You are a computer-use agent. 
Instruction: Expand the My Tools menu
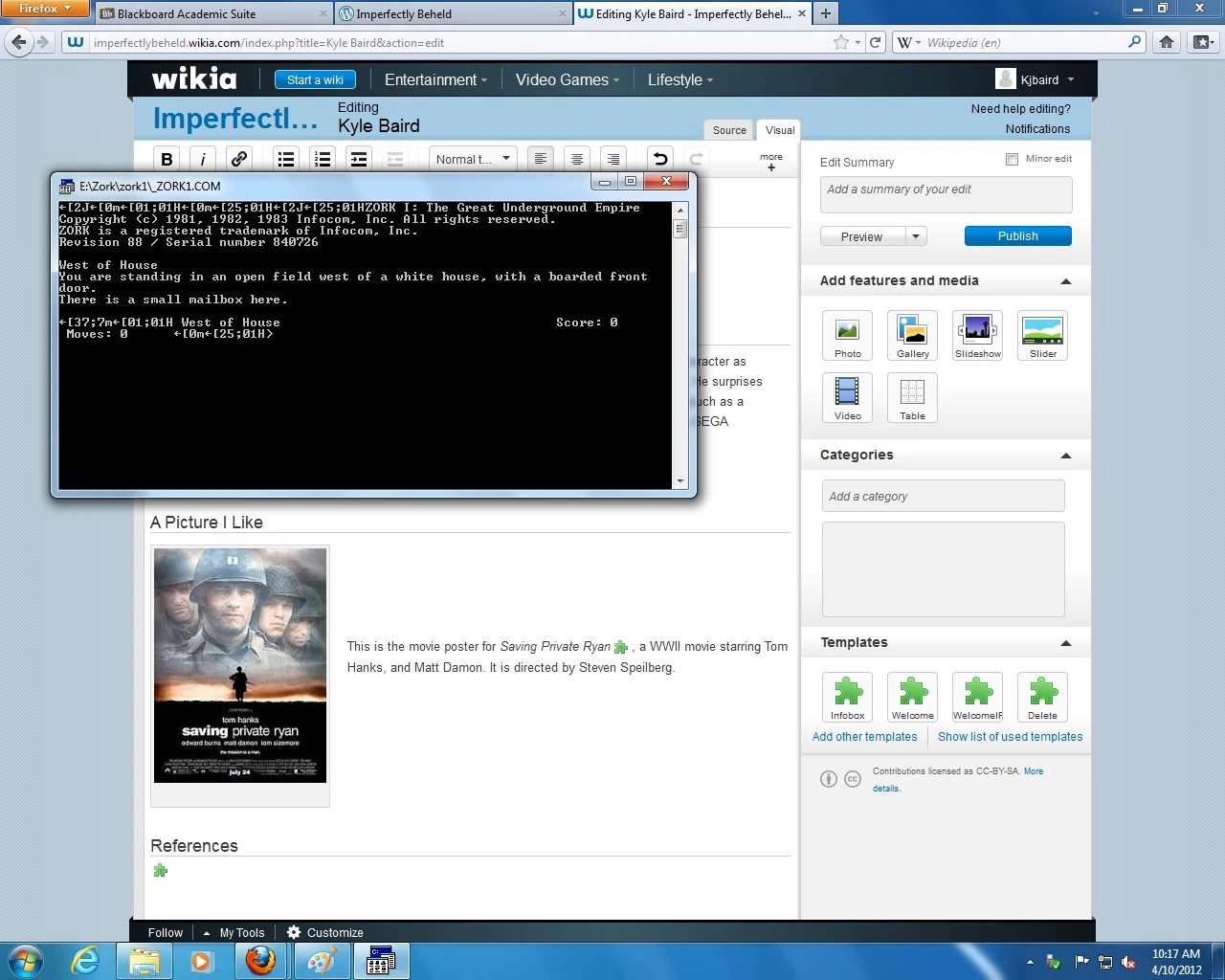[234, 933]
